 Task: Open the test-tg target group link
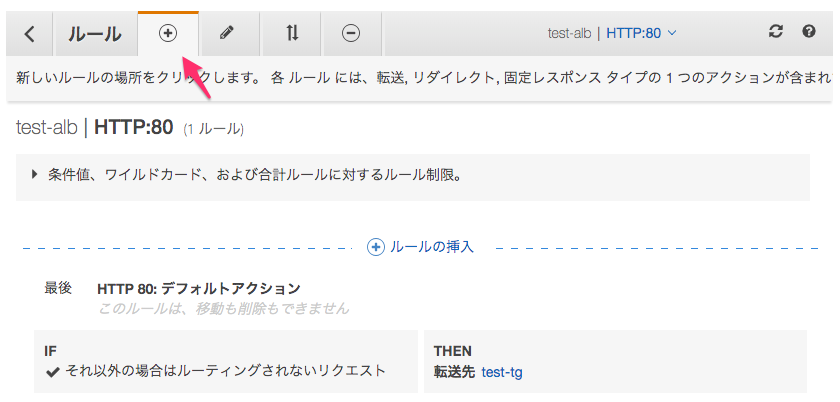point(502,372)
